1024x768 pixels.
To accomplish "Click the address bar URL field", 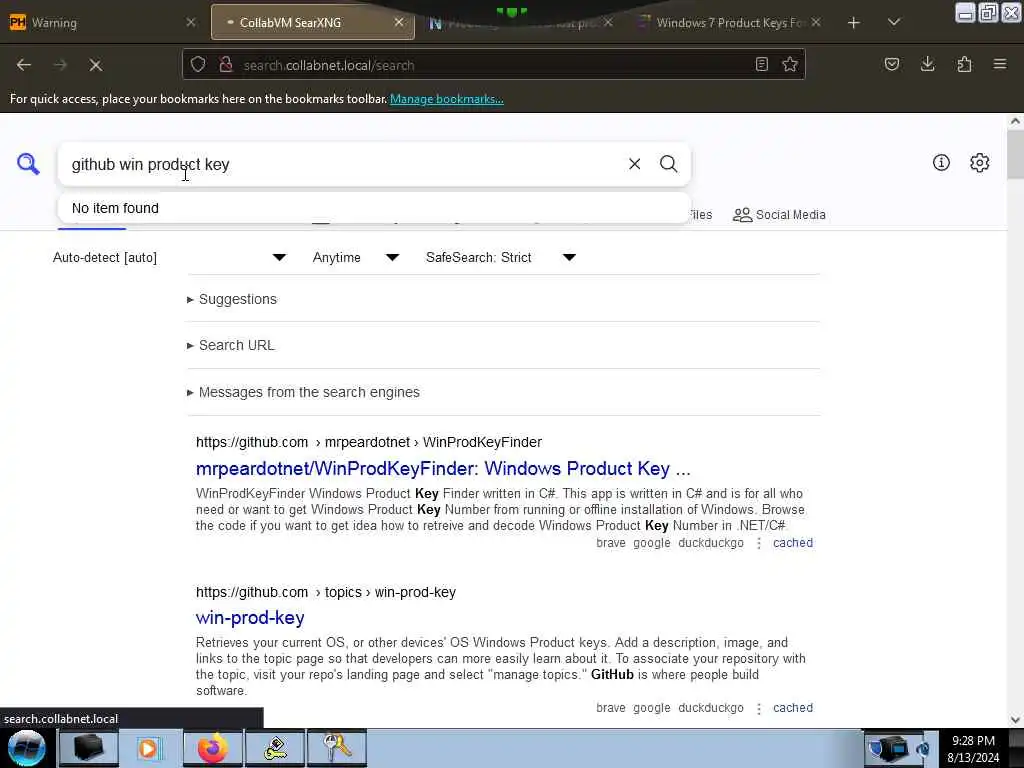I will click(x=493, y=65).
